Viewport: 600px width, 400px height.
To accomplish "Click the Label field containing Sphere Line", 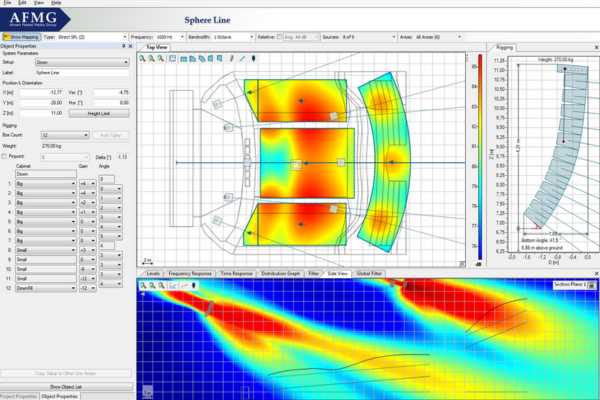I will pos(82,72).
